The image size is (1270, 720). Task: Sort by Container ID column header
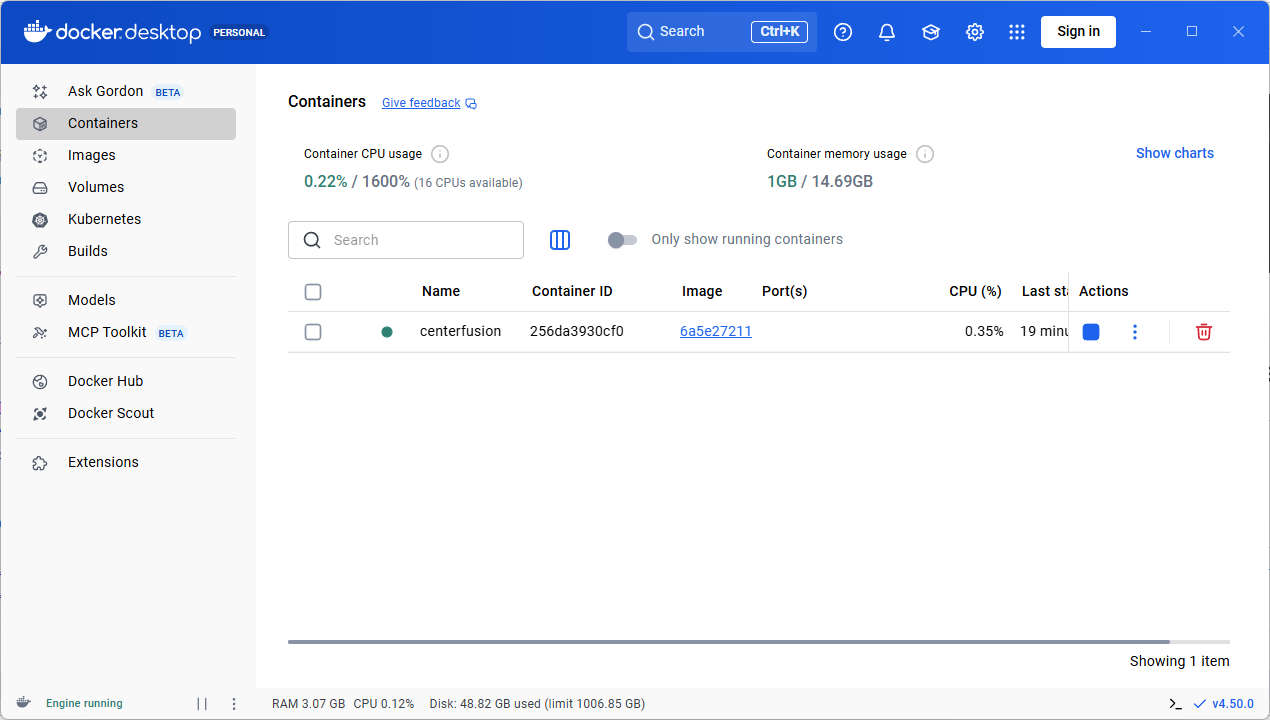coord(572,292)
